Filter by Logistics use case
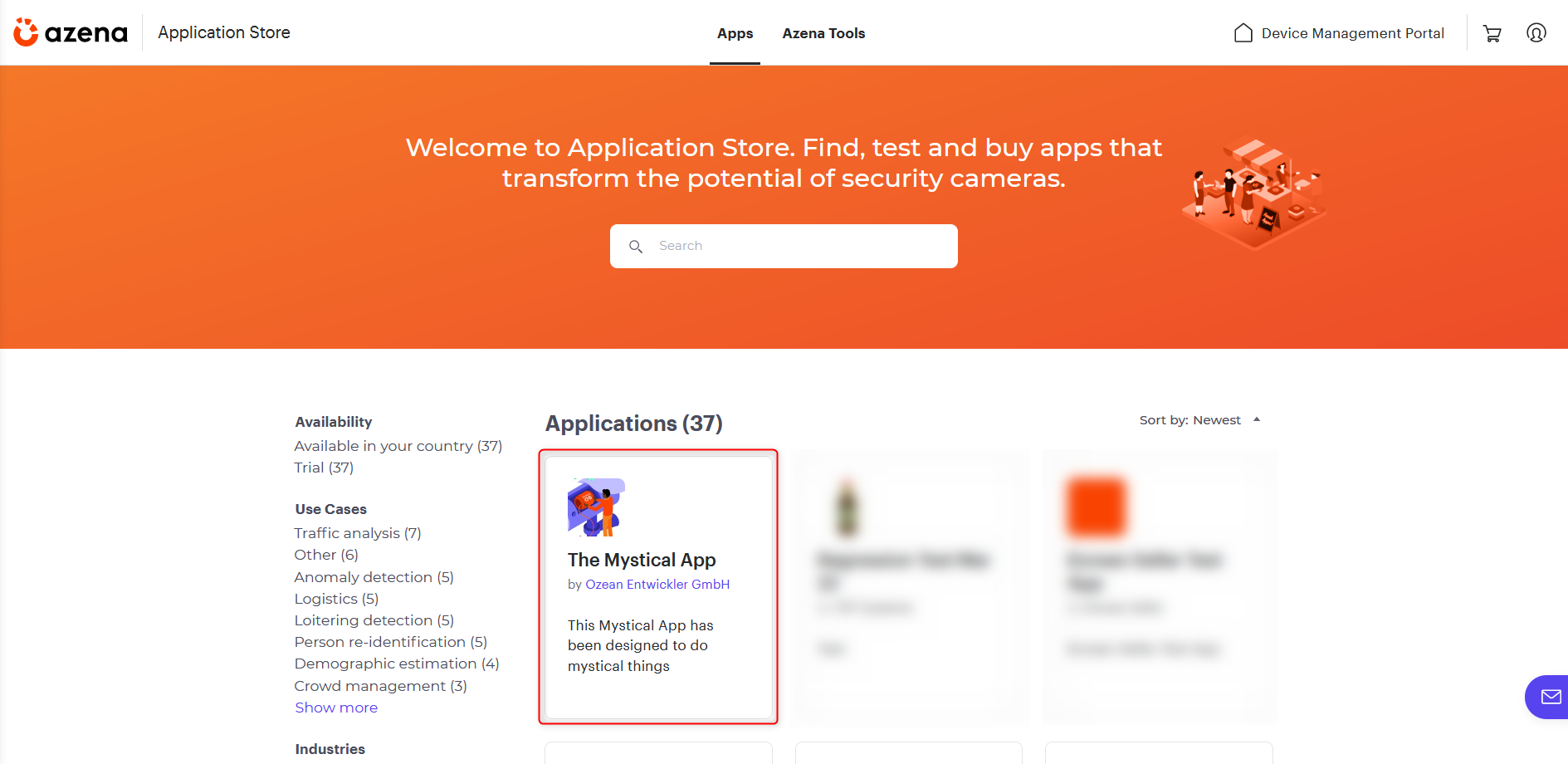 pyautogui.click(x=336, y=599)
